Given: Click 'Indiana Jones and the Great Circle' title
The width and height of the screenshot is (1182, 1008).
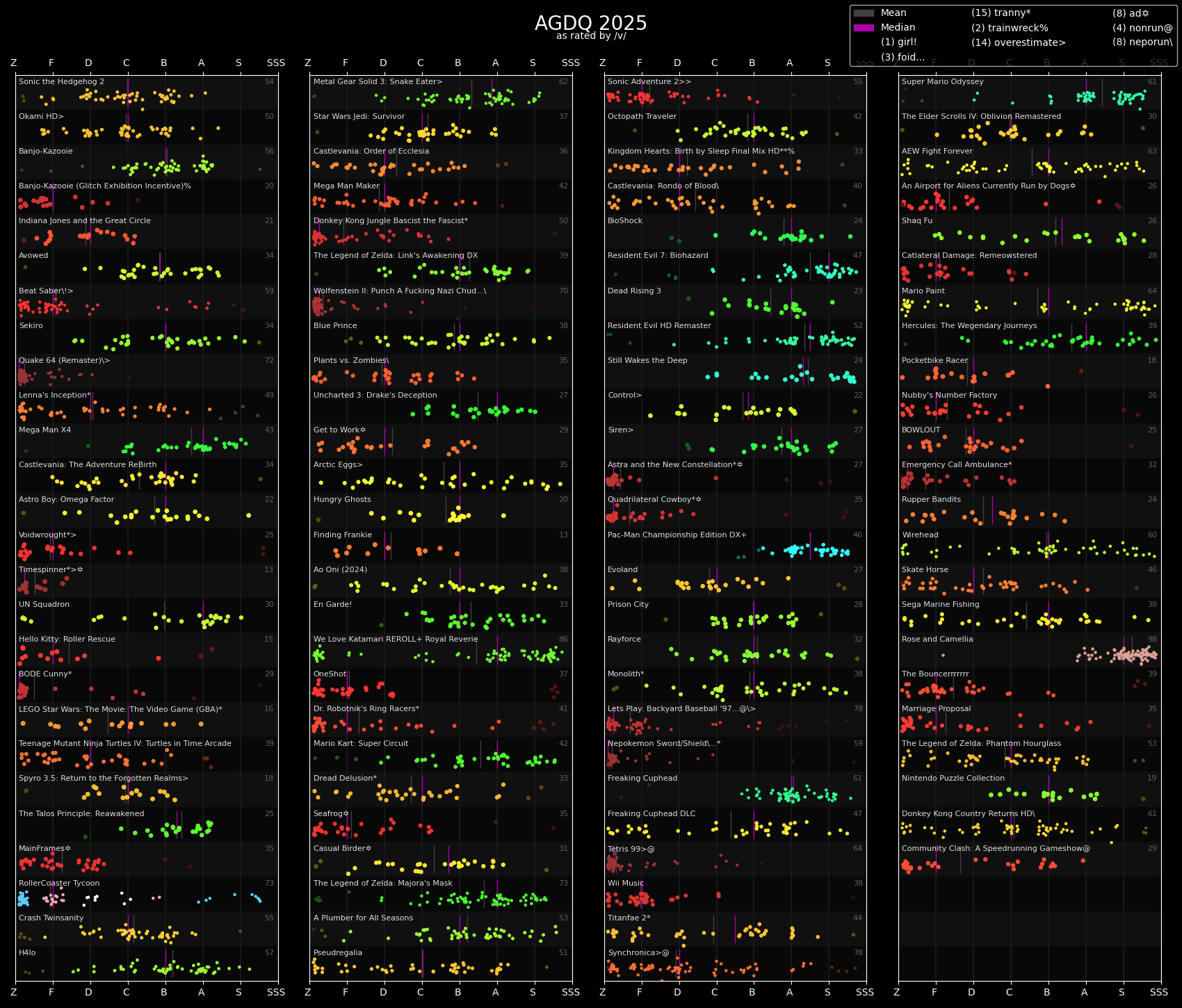Looking at the screenshot, I should coord(85,221).
